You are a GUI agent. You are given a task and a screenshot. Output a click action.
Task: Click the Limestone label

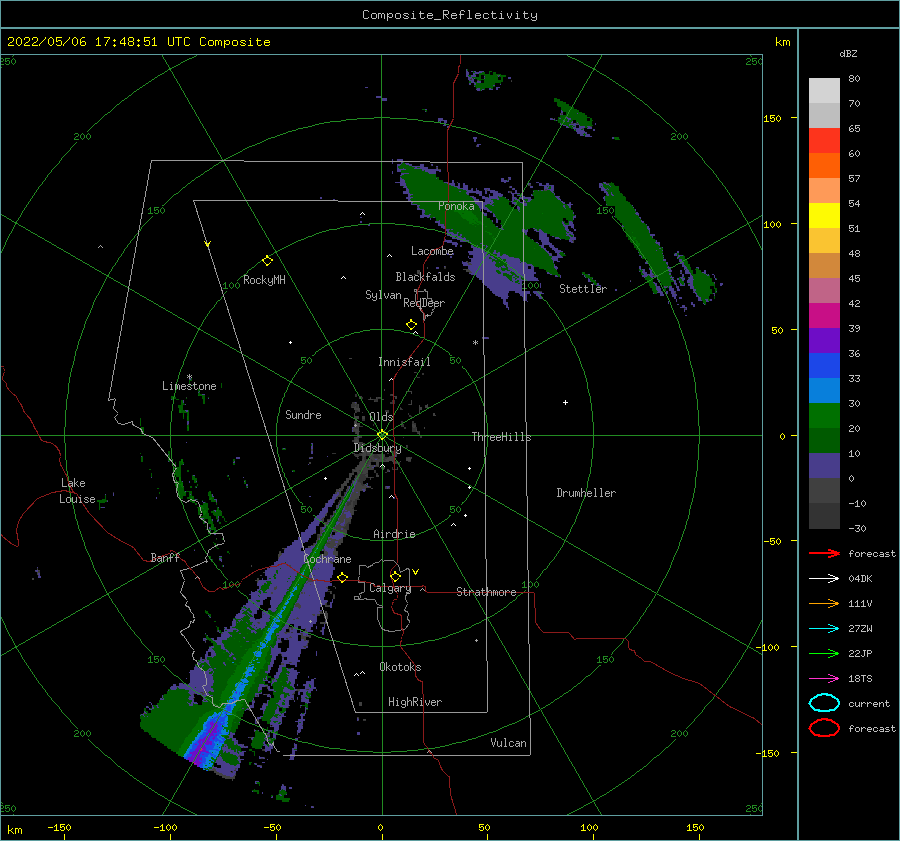pyautogui.click(x=189, y=386)
